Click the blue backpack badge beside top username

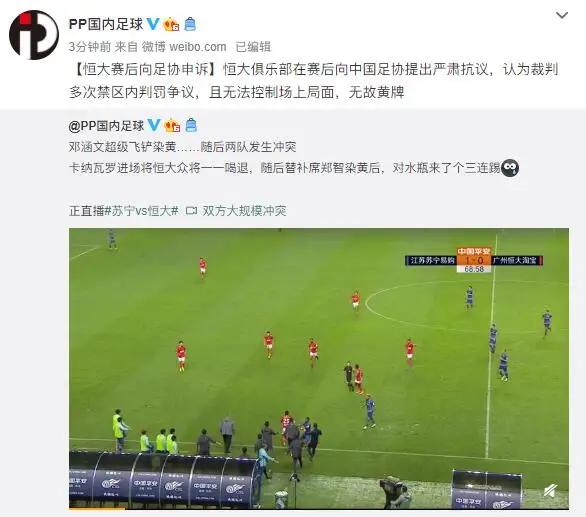[x=190, y=24]
